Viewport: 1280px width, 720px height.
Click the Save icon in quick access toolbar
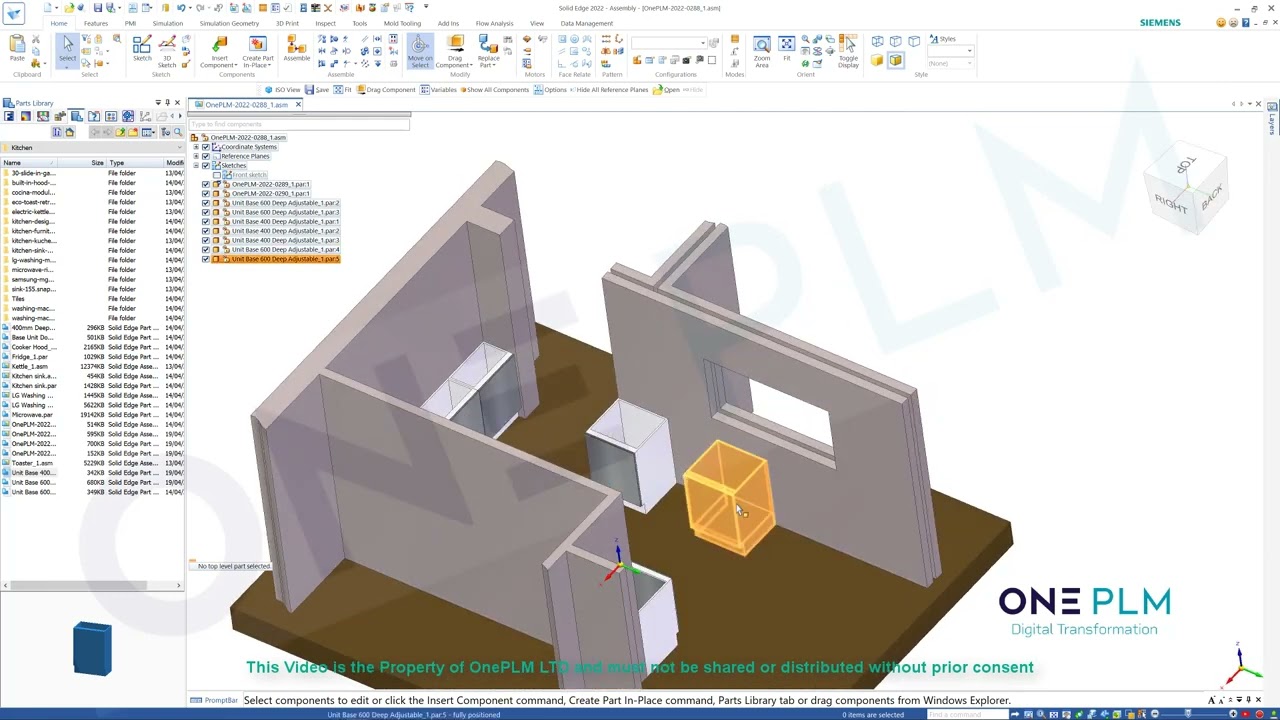tap(98, 8)
